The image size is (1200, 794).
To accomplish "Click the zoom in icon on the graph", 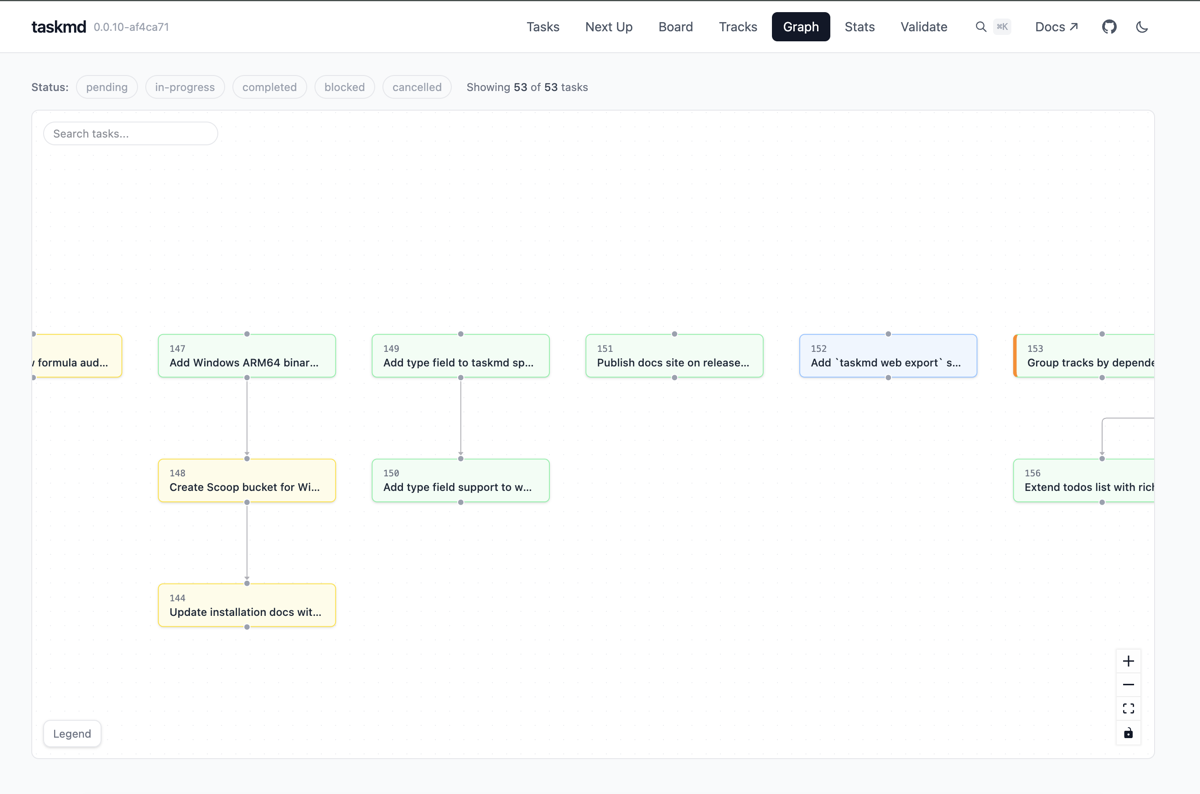I will [x=1128, y=660].
